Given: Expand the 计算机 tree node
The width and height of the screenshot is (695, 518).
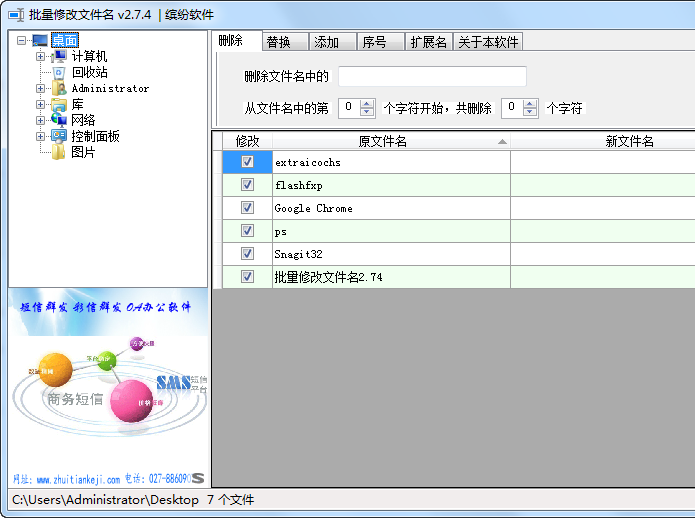Looking at the screenshot, I should [40, 56].
